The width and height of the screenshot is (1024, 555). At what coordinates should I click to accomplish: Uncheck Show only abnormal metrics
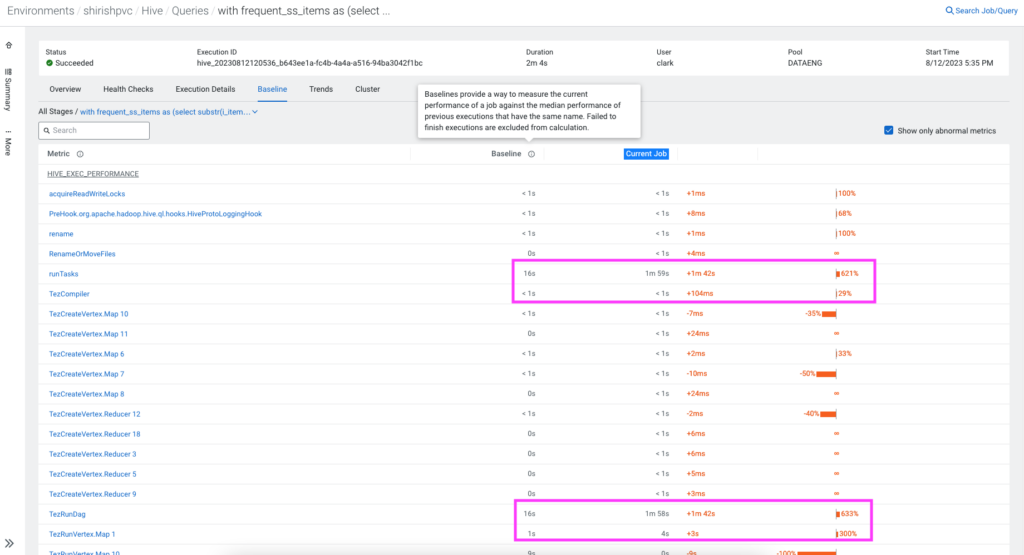(888, 130)
